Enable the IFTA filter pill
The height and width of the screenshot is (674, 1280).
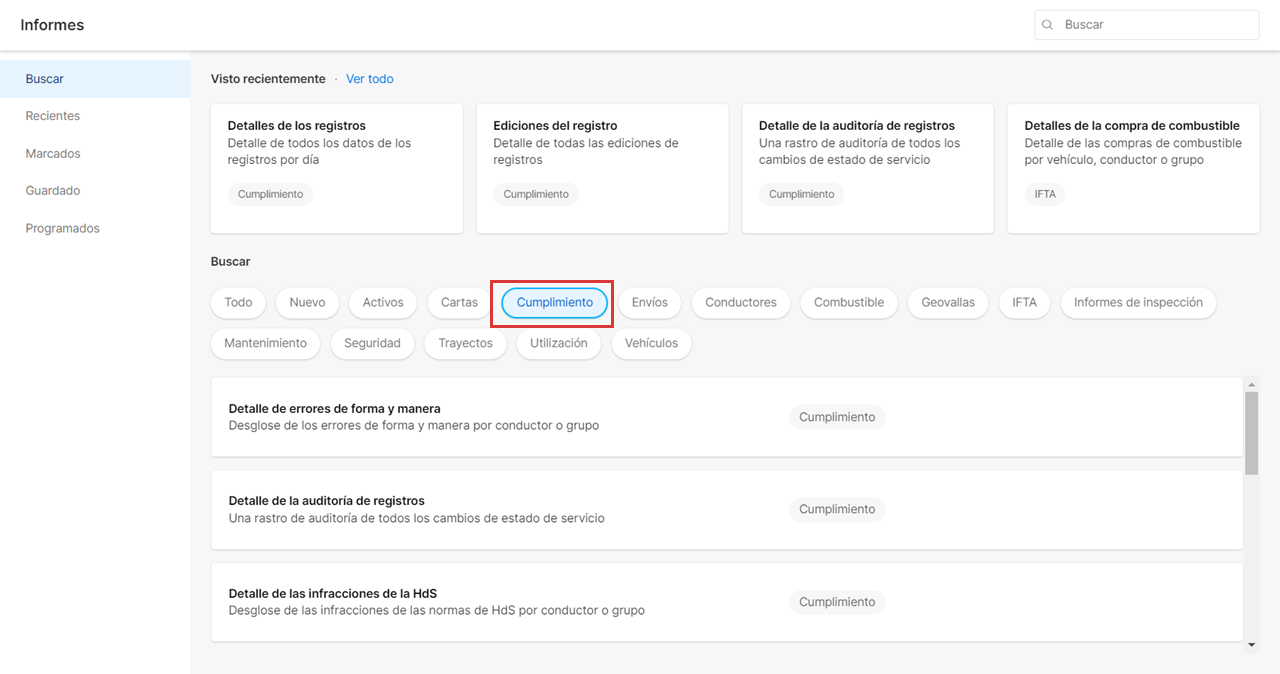pos(1024,302)
